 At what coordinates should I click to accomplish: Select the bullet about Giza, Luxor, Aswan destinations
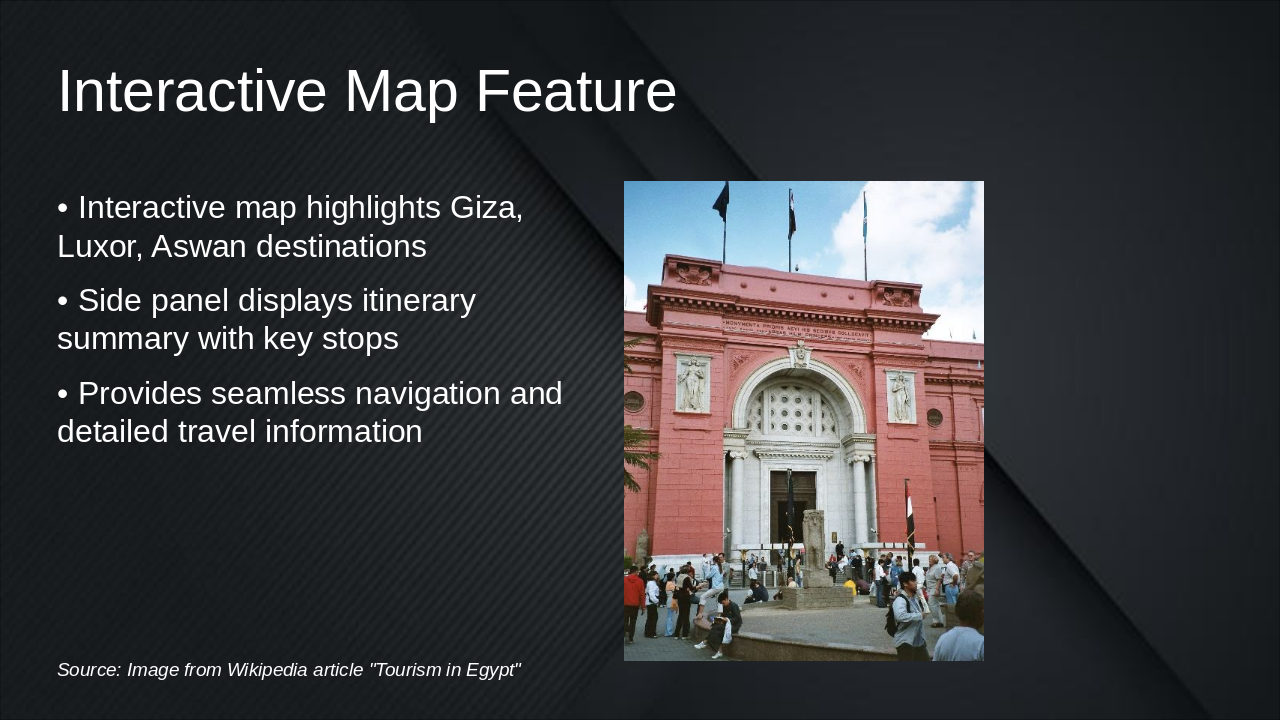click(290, 227)
